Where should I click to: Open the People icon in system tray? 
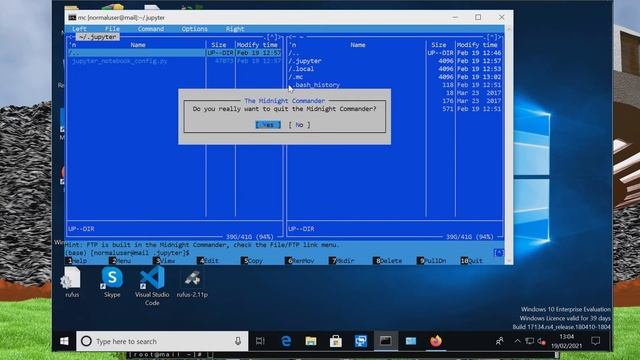click(499, 341)
